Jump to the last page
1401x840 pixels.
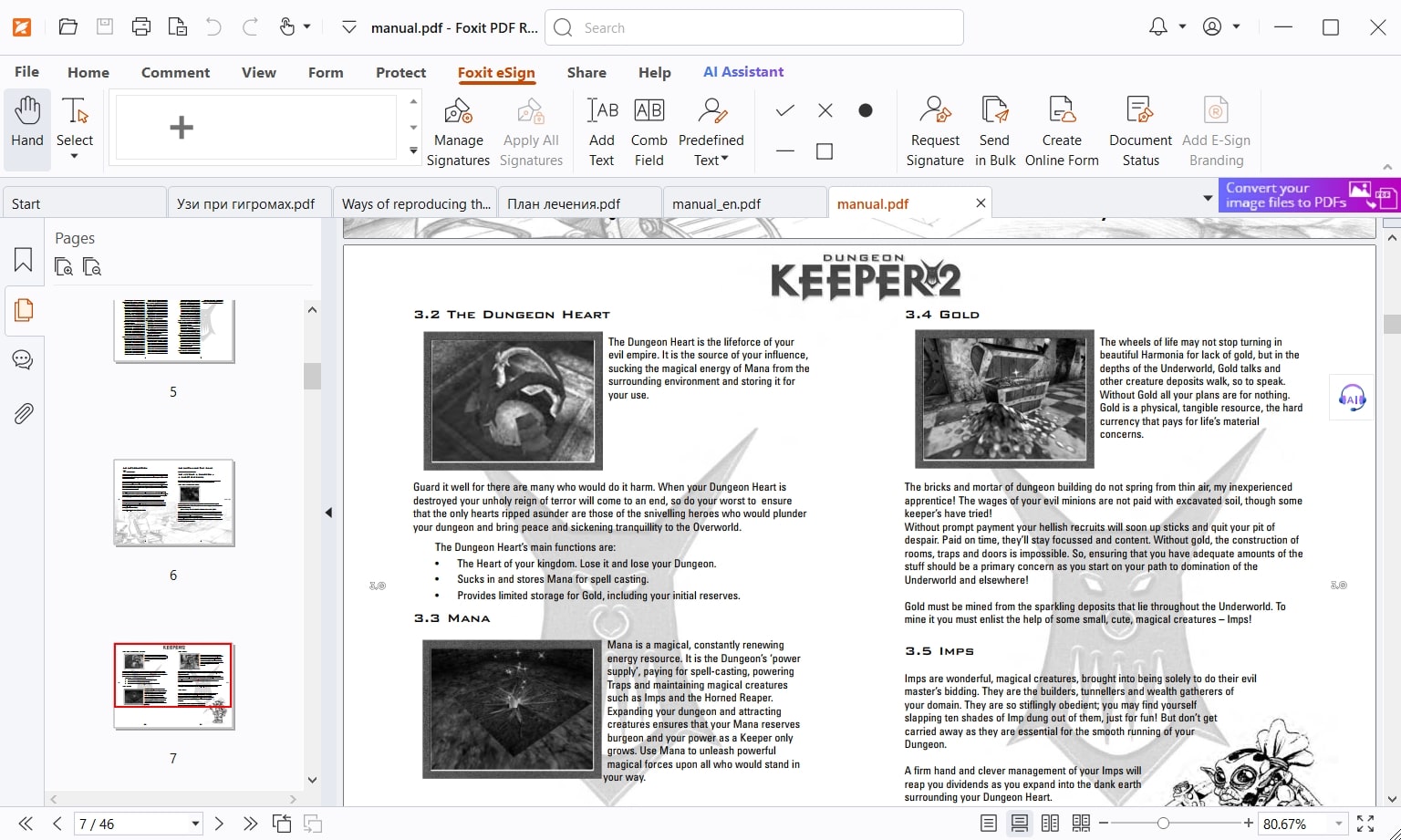coord(251,824)
